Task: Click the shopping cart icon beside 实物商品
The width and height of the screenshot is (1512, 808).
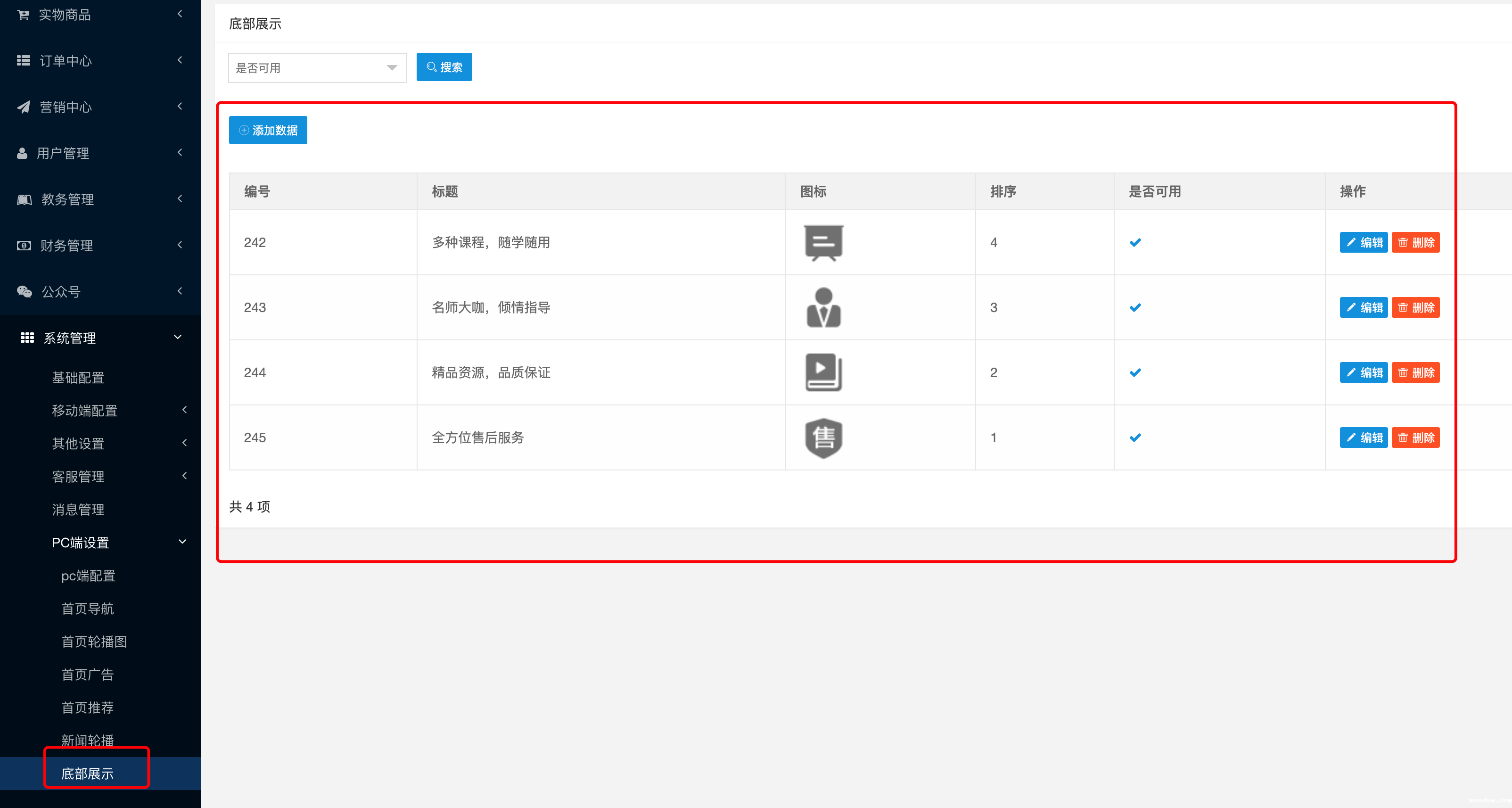Action: [x=24, y=15]
